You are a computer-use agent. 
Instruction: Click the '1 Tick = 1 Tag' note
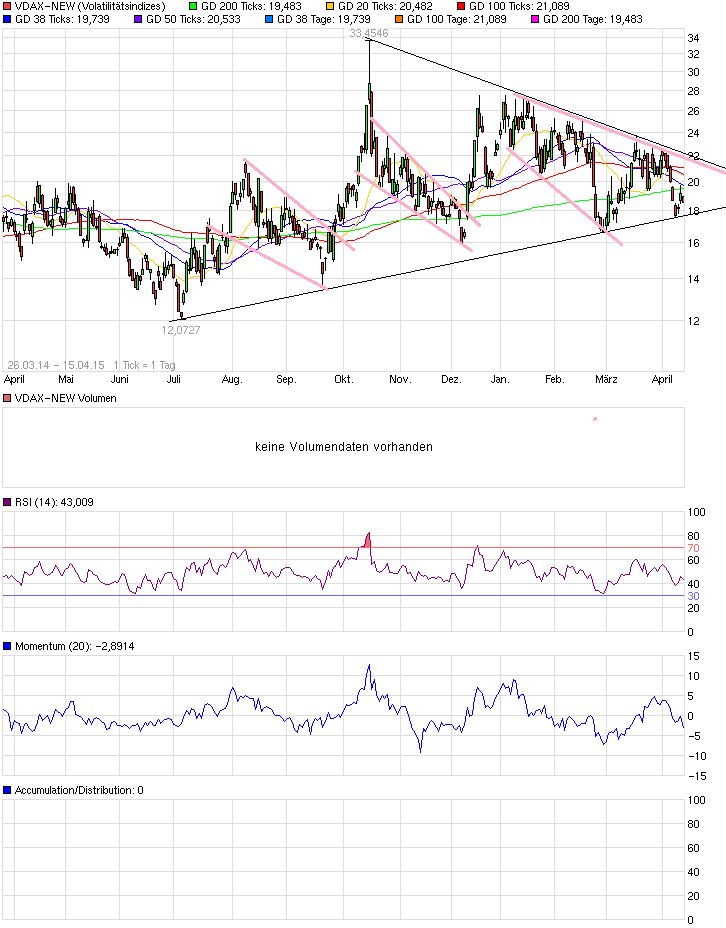point(145,365)
